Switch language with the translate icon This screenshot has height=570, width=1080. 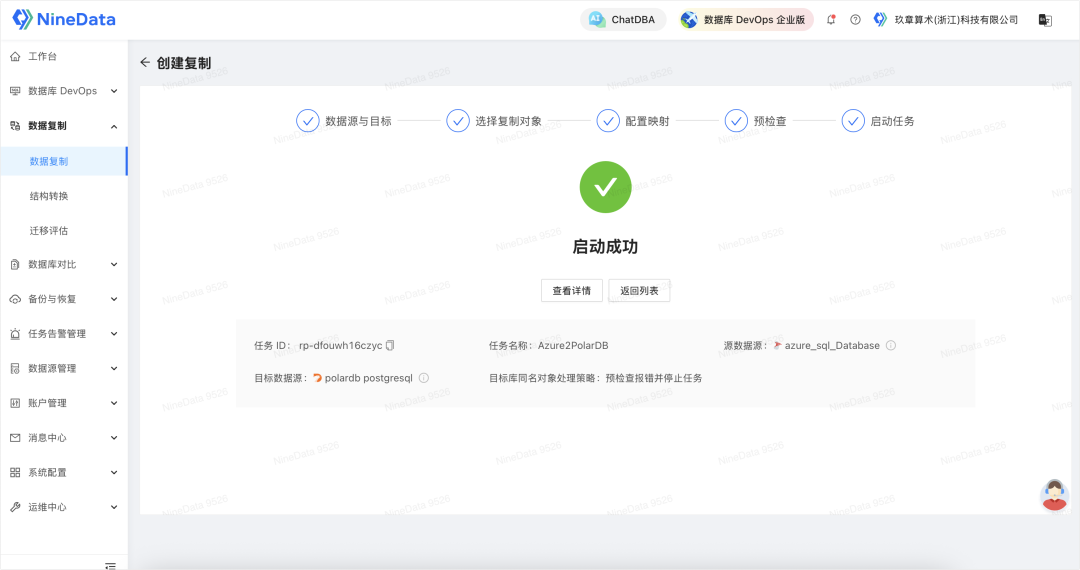coord(1045,20)
